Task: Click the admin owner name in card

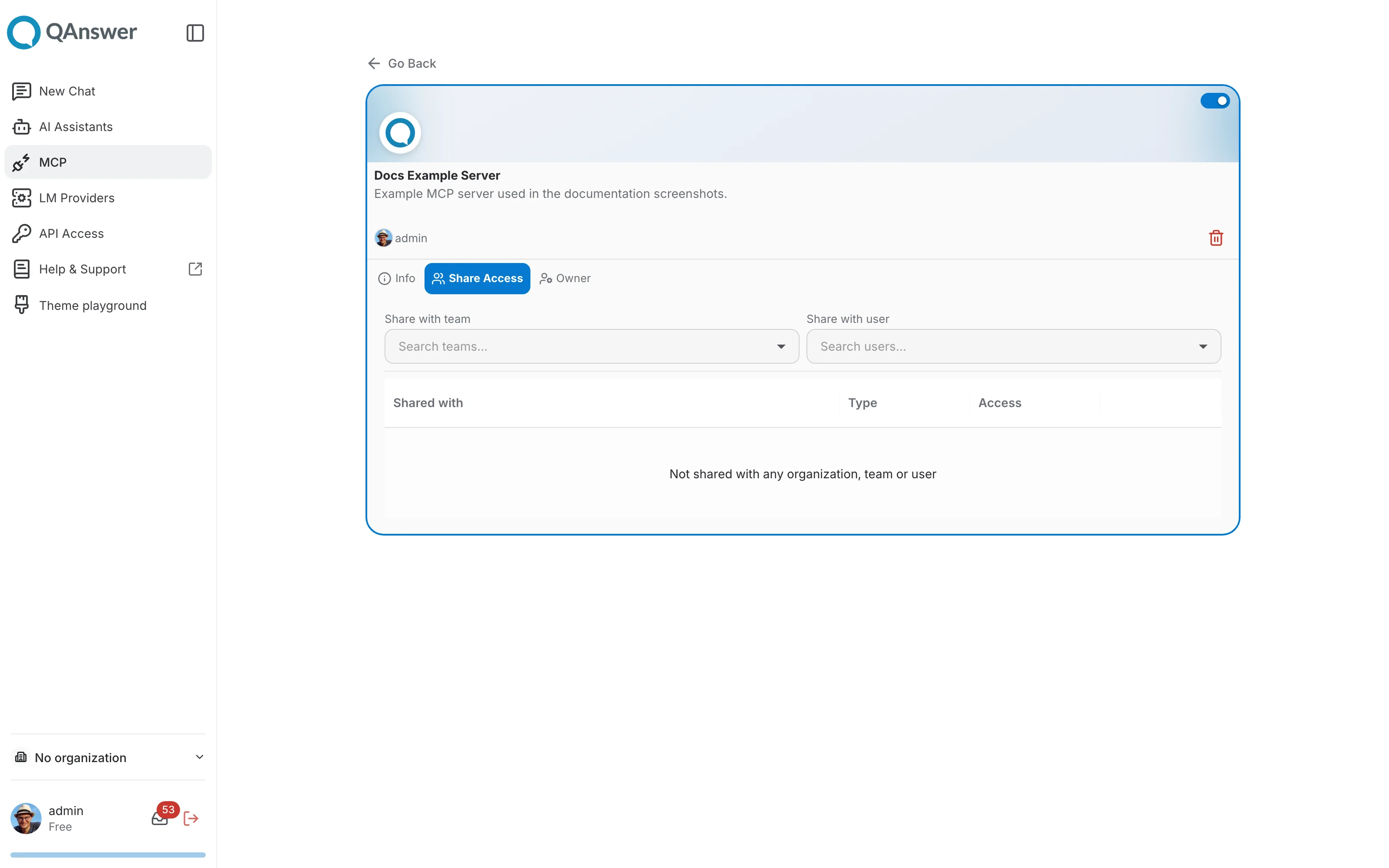Action: (411, 238)
